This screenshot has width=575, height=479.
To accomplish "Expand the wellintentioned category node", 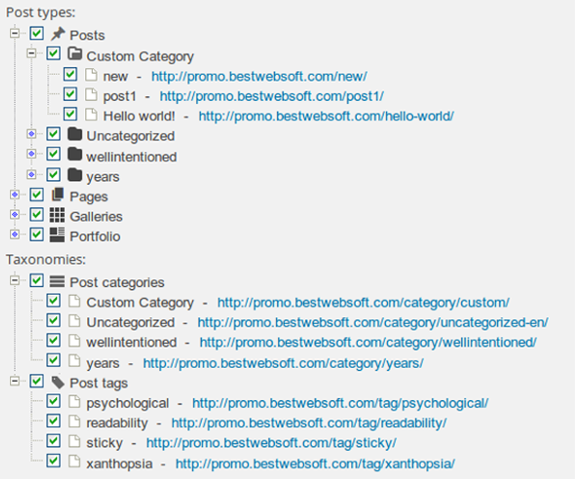I will pyautogui.click(x=32, y=154).
